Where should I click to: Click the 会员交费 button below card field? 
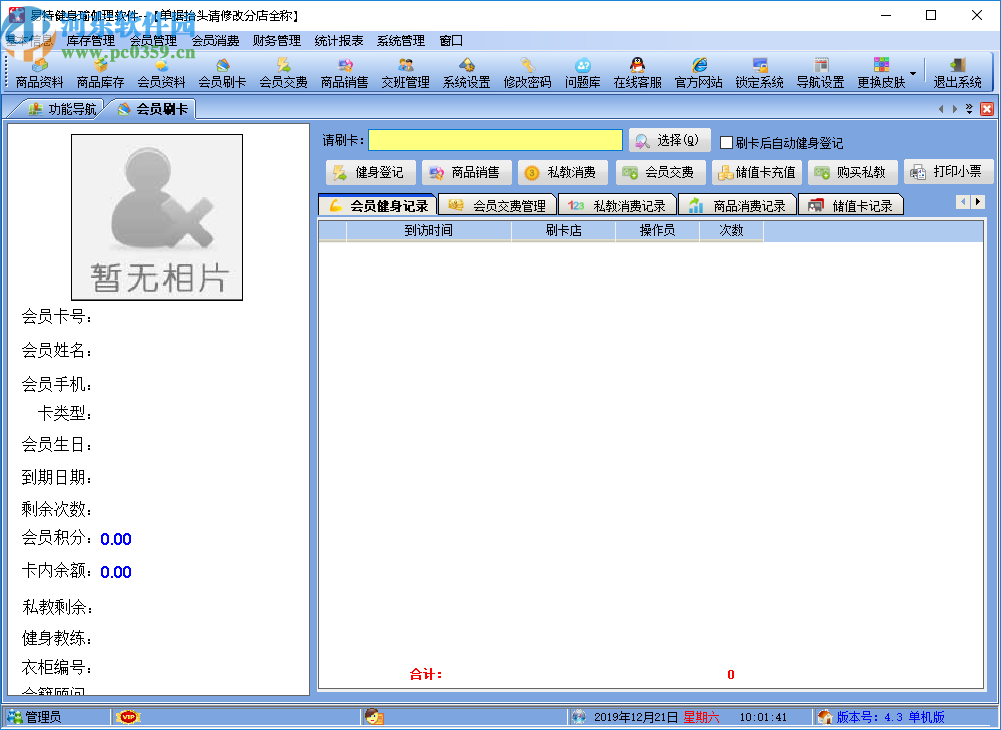(661, 172)
